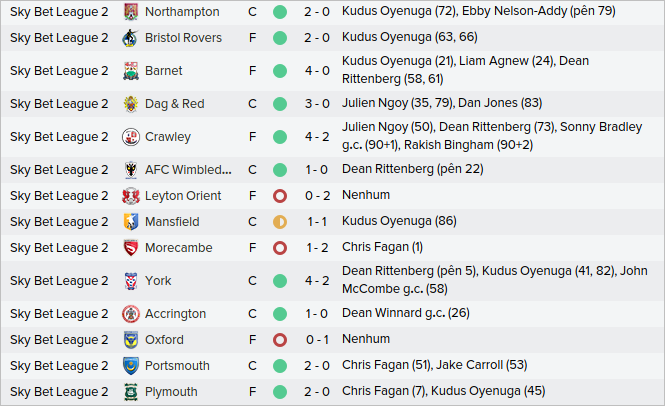This screenshot has width=665, height=406.
Task: Click the Leyton Orient club badge
Action: [x=131, y=196]
